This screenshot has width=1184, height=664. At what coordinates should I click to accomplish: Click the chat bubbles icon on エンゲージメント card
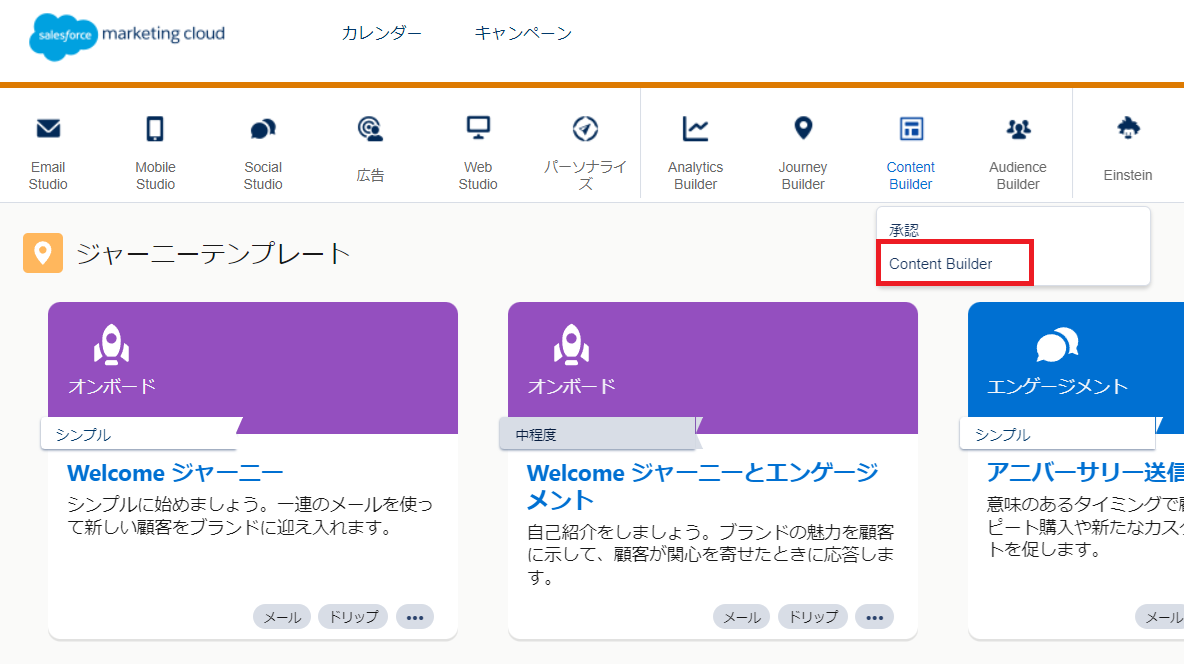(x=1057, y=345)
